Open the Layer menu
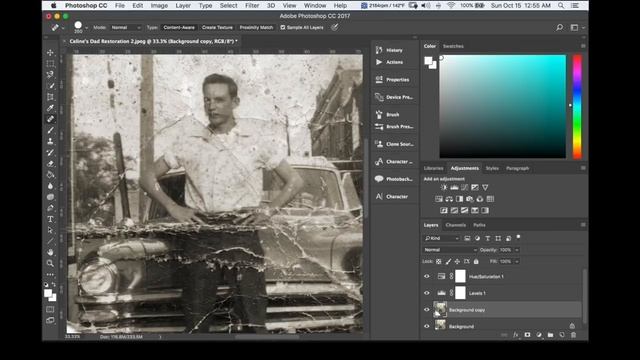 click(x=183, y=6)
